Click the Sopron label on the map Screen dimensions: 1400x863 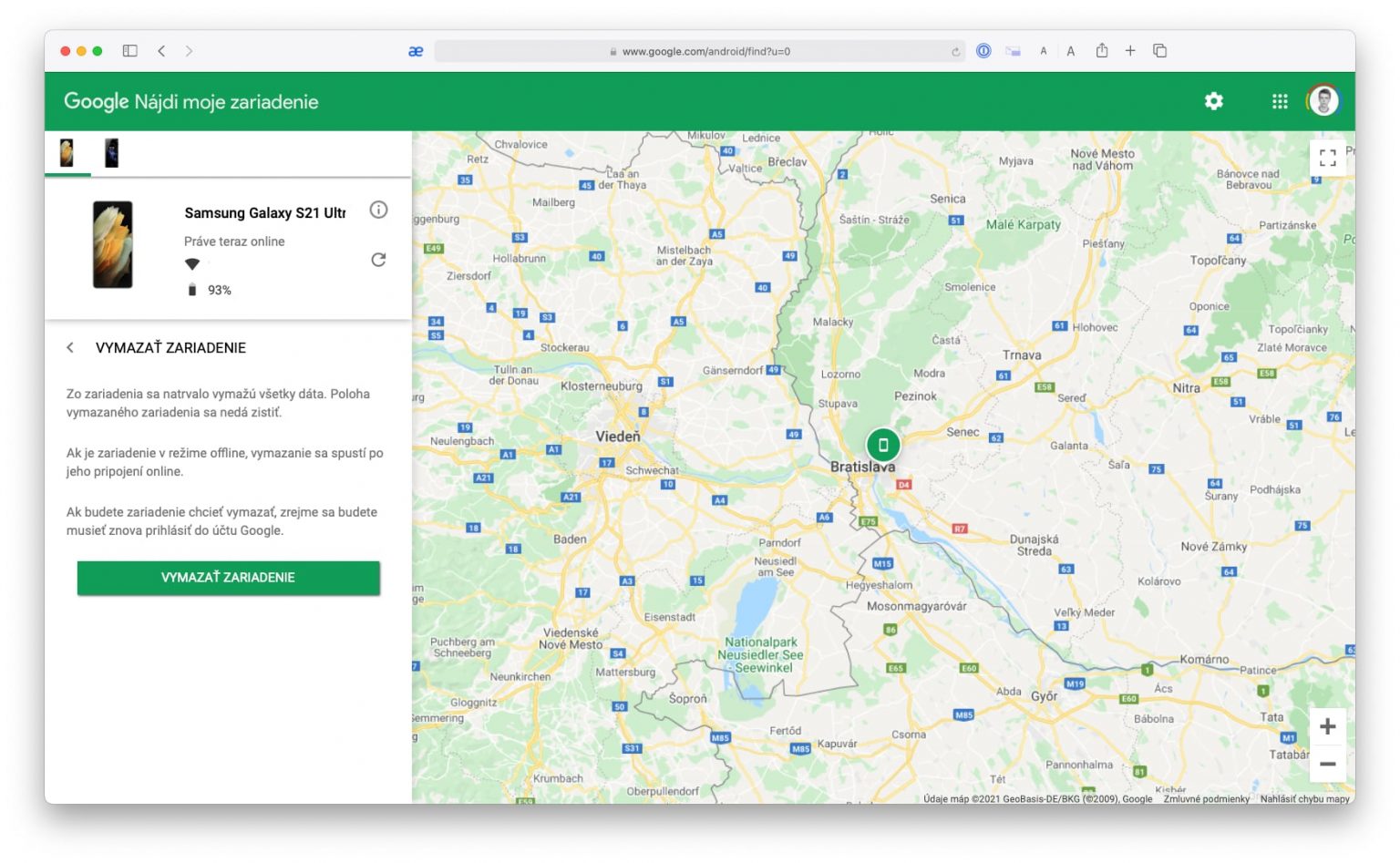(x=687, y=699)
